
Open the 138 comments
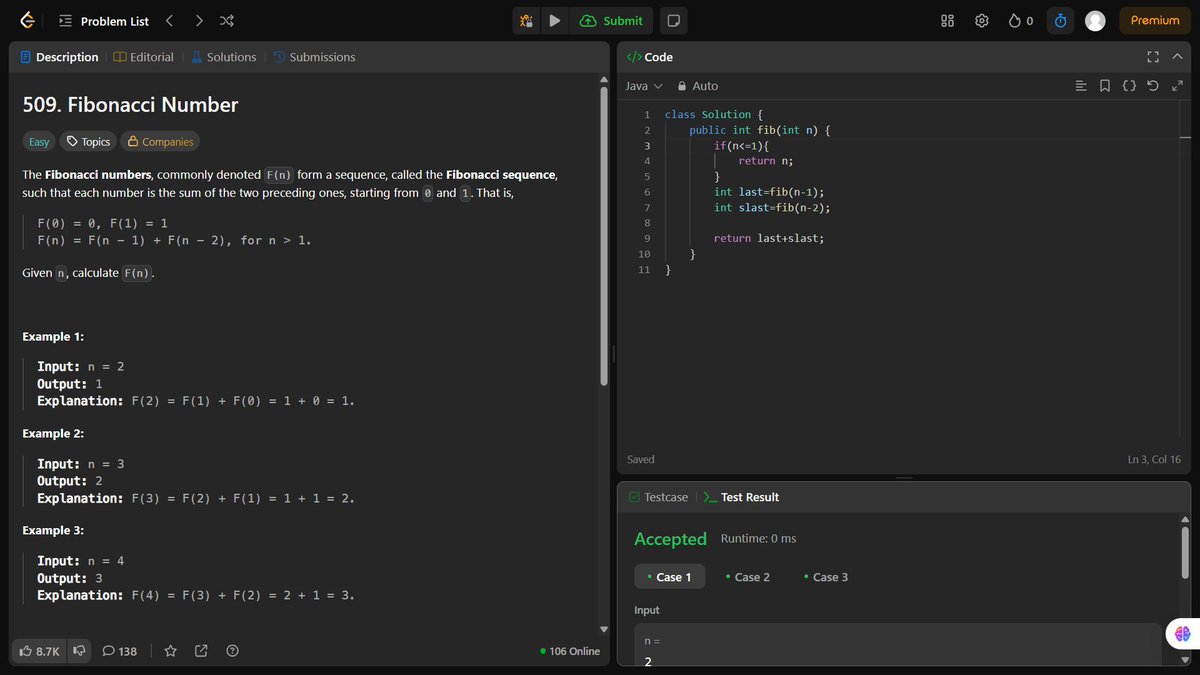(119, 651)
